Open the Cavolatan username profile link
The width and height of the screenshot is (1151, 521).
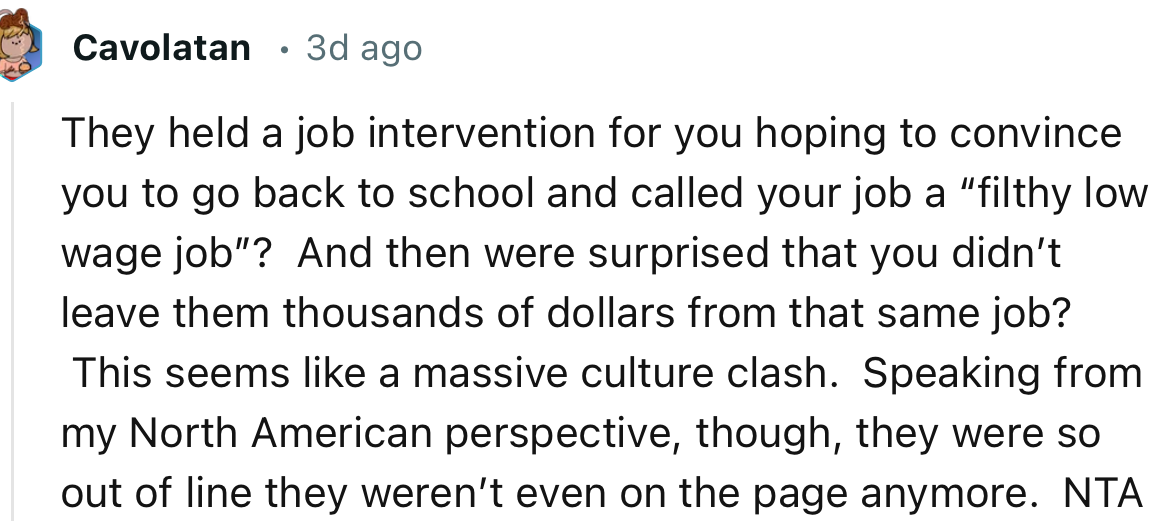click(162, 48)
